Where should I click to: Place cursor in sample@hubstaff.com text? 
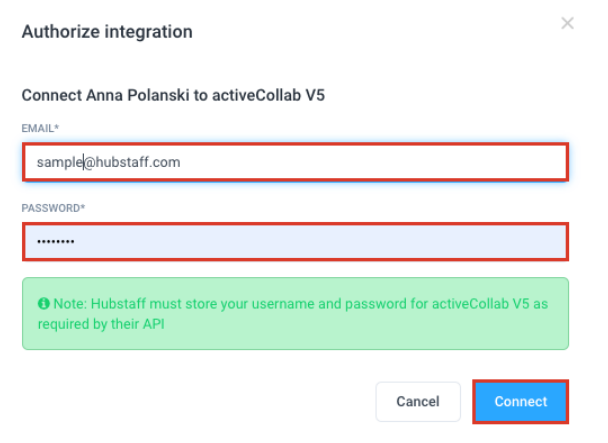click(107, 162)
